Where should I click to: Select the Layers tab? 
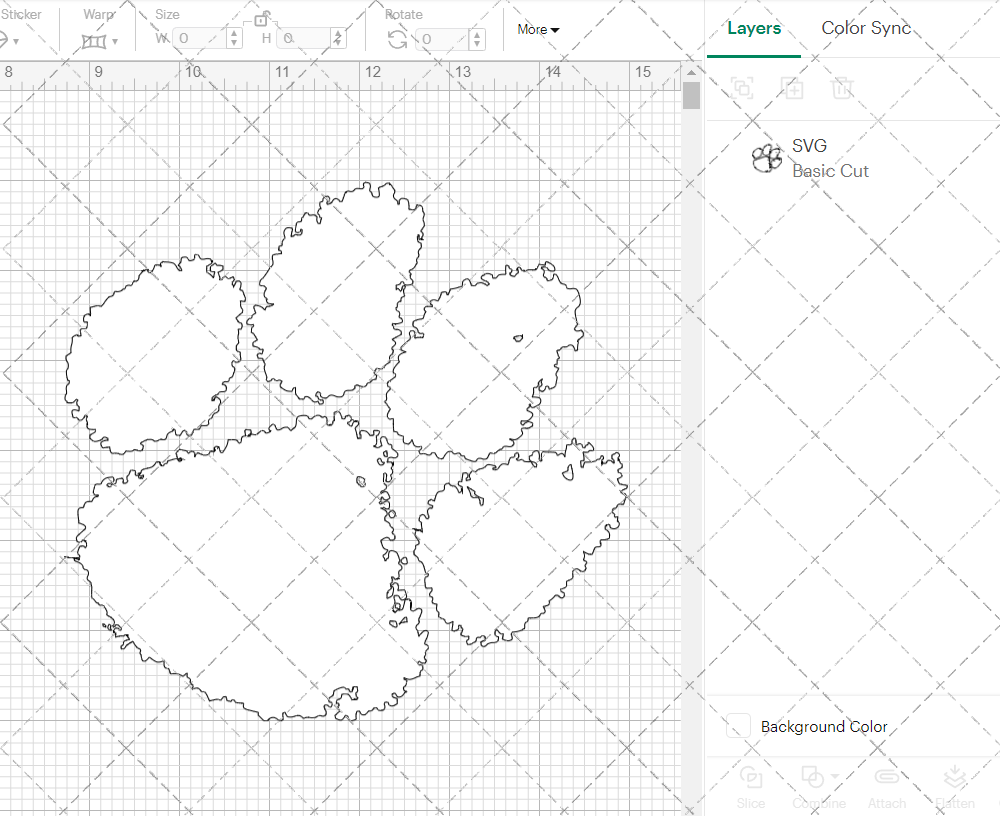point(754,28)
